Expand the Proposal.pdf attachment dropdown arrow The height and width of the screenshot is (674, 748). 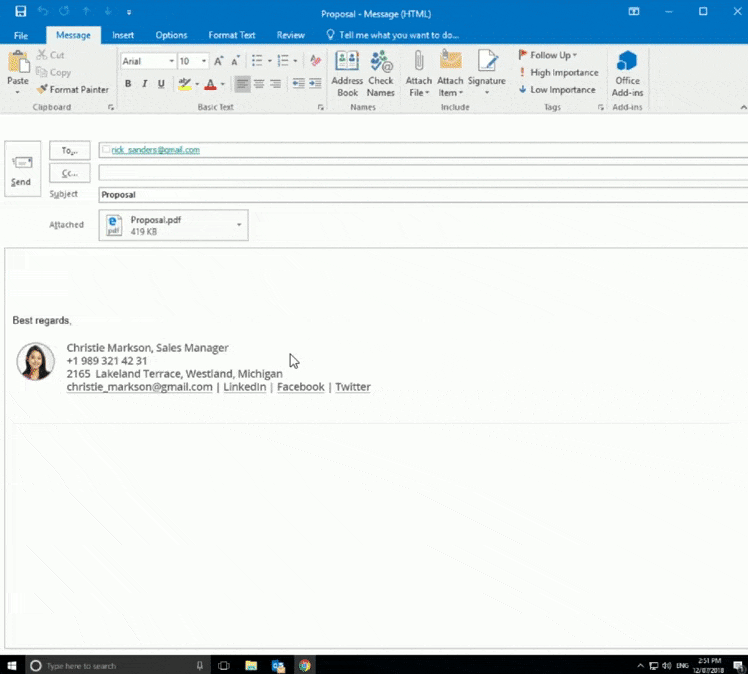click(239, 225)
